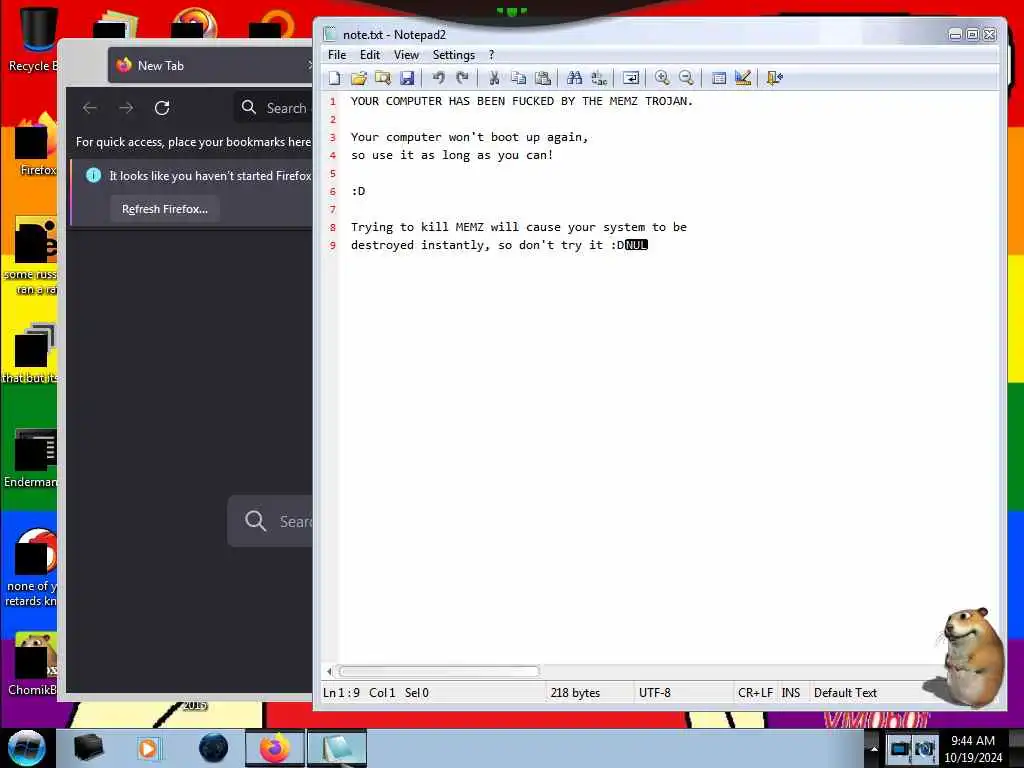Click Default Text scheme in status bar
1024x768 pixels.
(845, 693)
